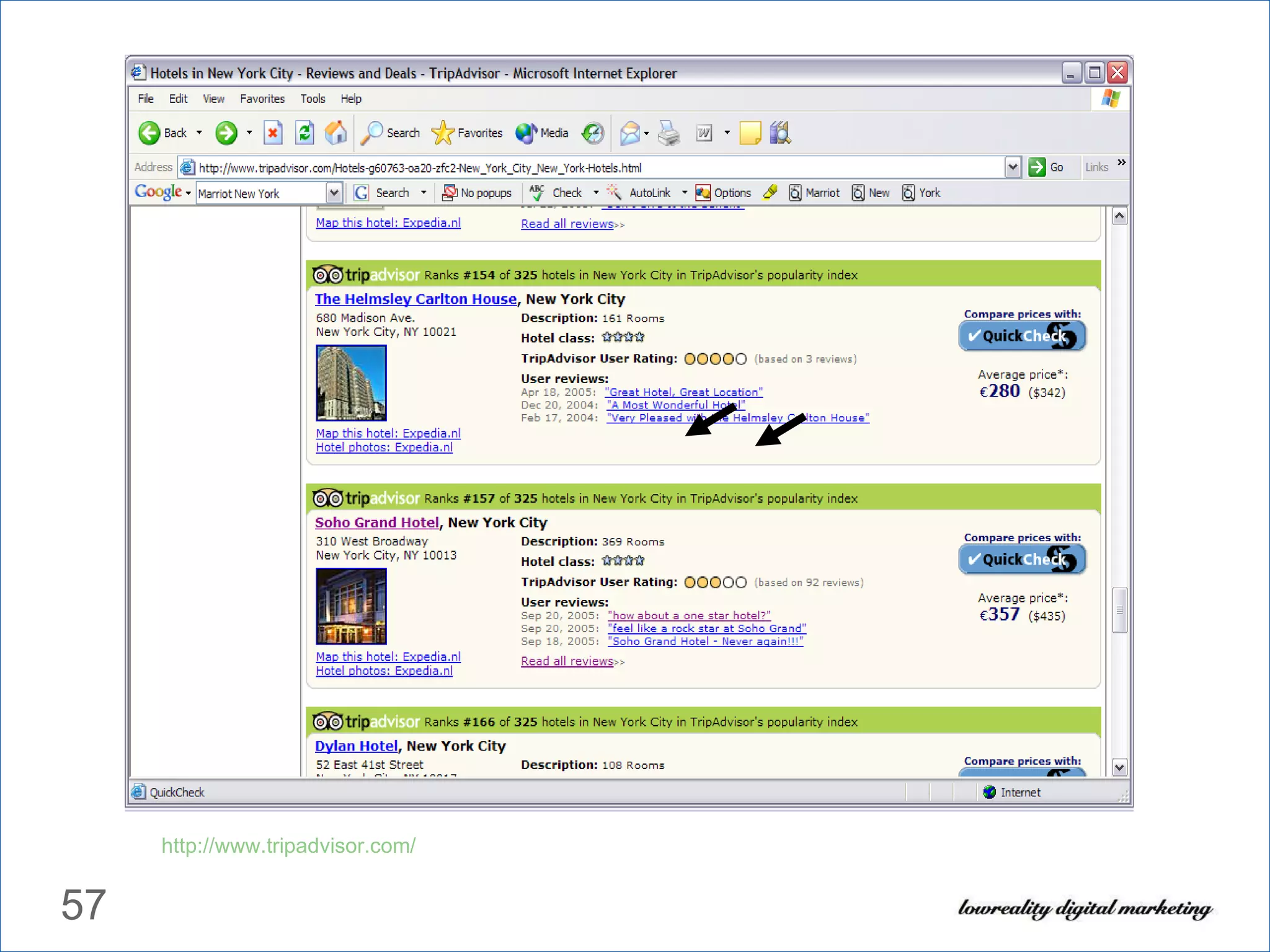Open the Mail icon in toolbar
This screenshot has height=952, width=1270.
pyautogui.click(x=630, y=133)
